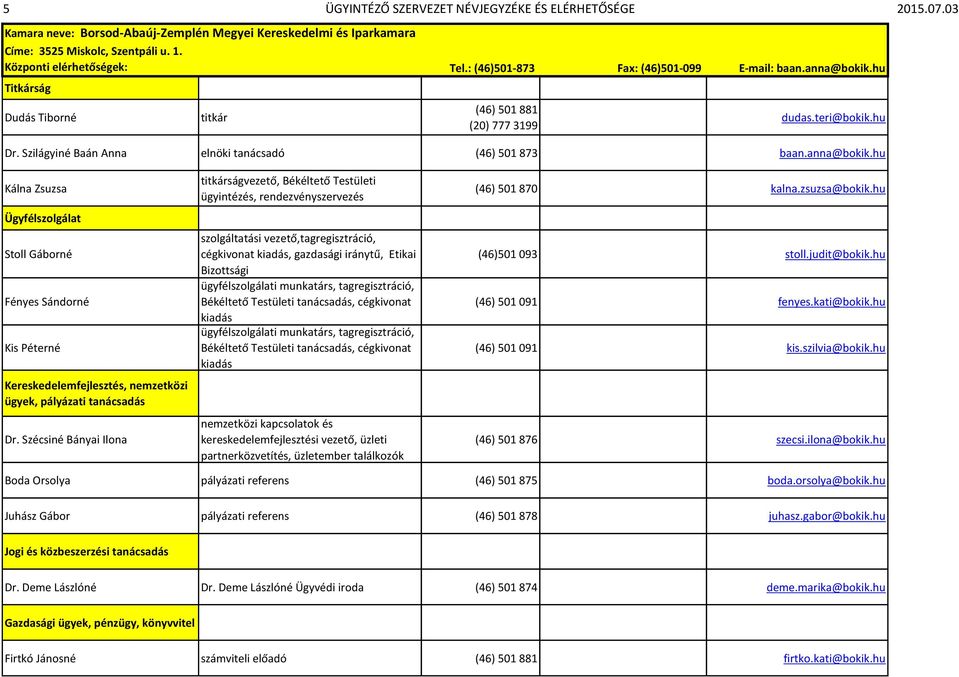Click the name cell Dr. Deme Lászlóné

tap(100, 587)
